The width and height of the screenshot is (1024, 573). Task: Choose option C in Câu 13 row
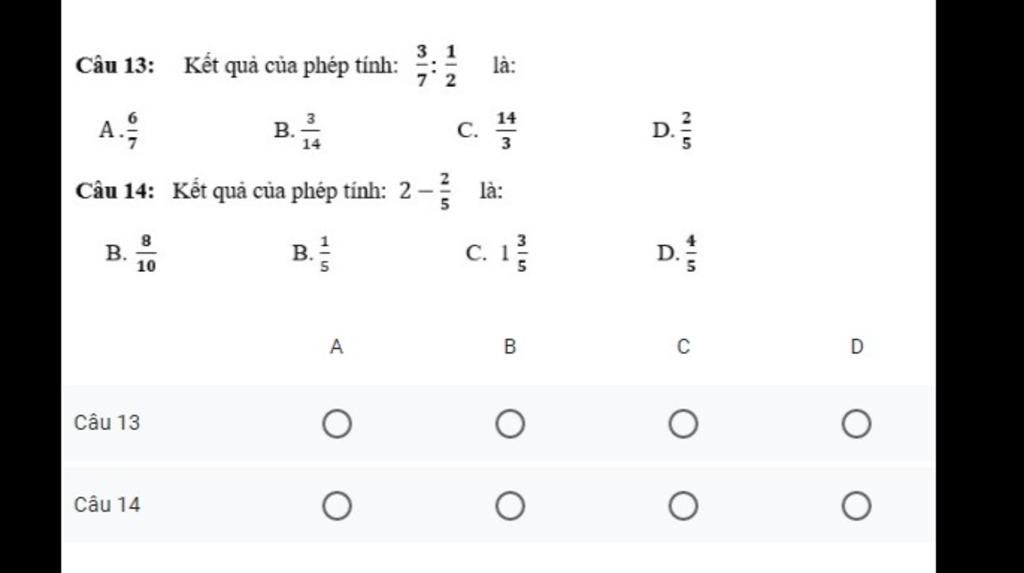click(683, 424)
